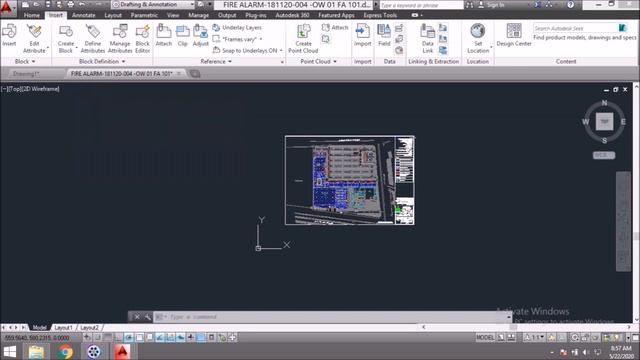Click the taskbar volume speaker icon

pos(586,352)
